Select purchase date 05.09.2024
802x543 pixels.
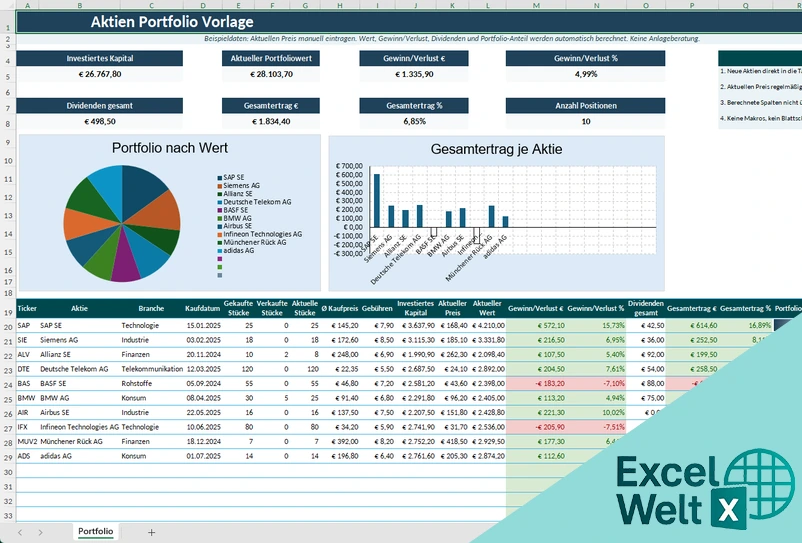coord(203,383)
